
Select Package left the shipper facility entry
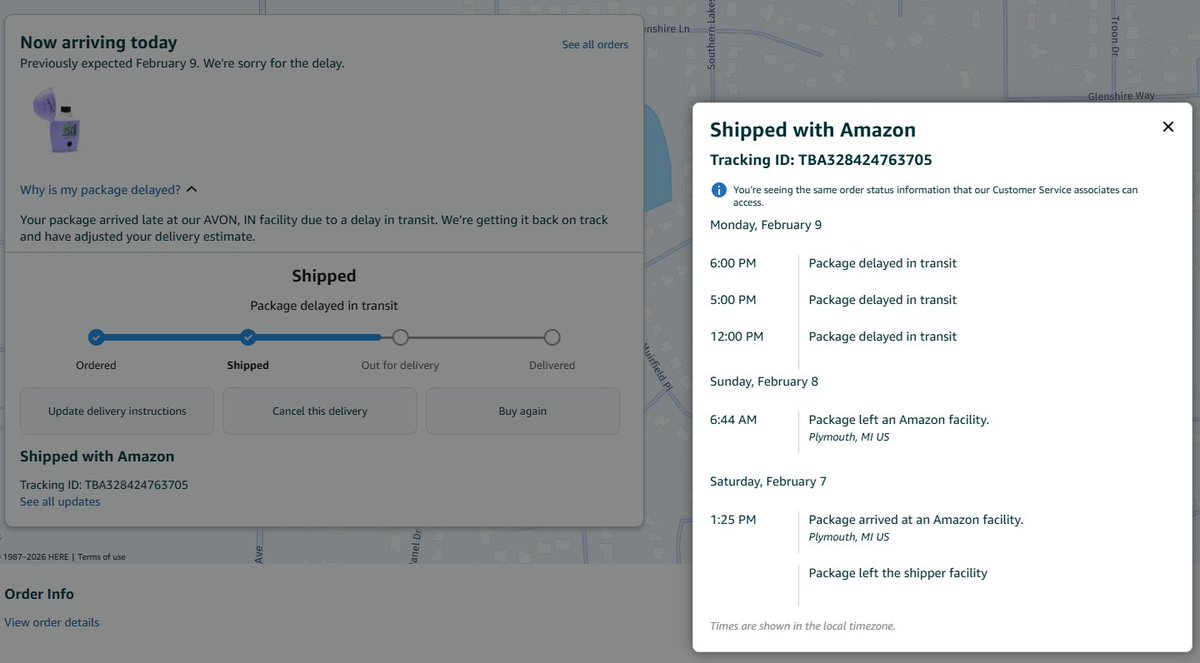pyautogui.click(x=898, y=573)
